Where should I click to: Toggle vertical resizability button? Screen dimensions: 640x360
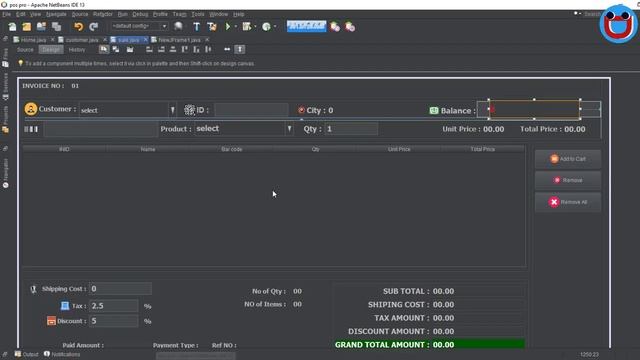pos(240,49)
